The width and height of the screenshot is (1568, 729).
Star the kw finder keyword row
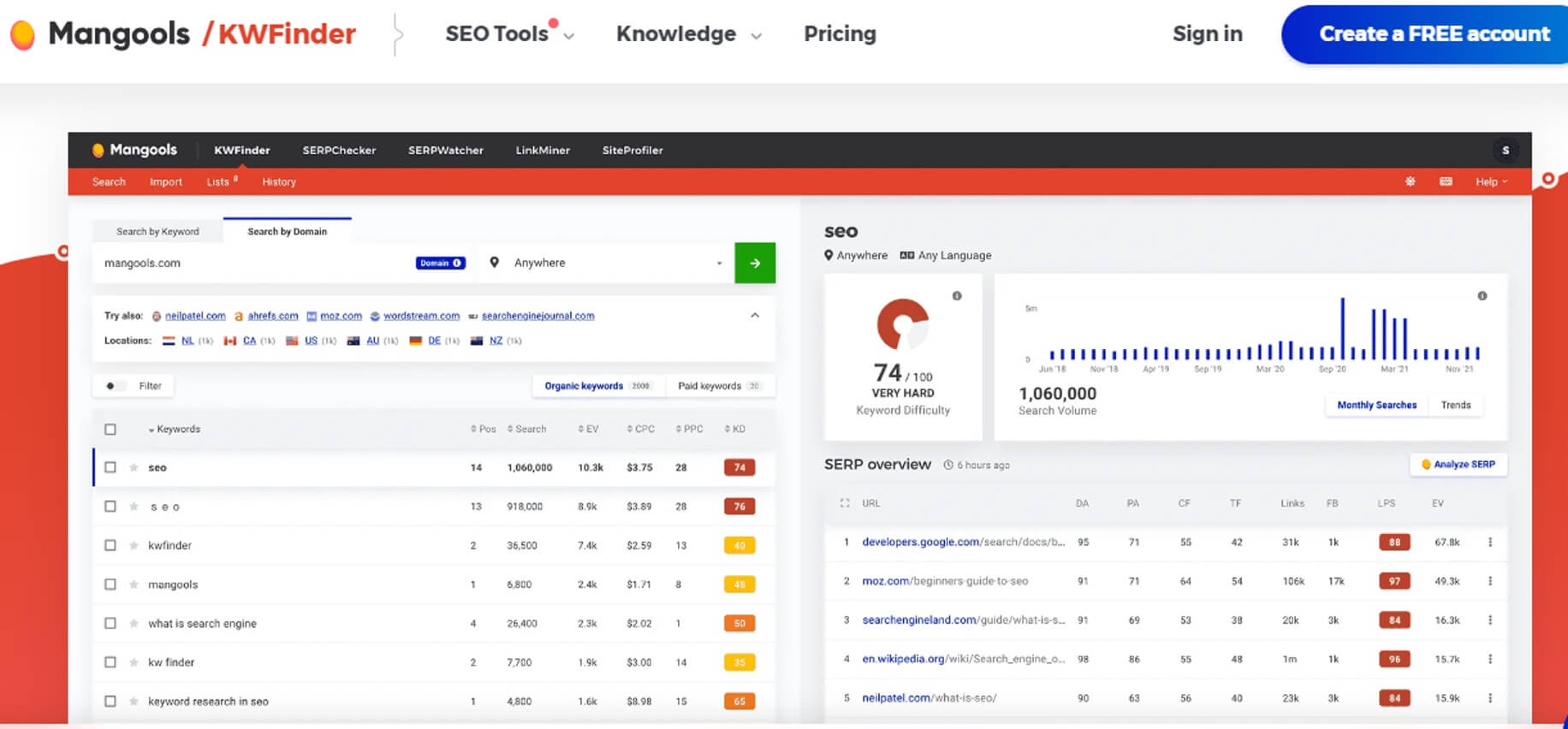pos(134,662)
